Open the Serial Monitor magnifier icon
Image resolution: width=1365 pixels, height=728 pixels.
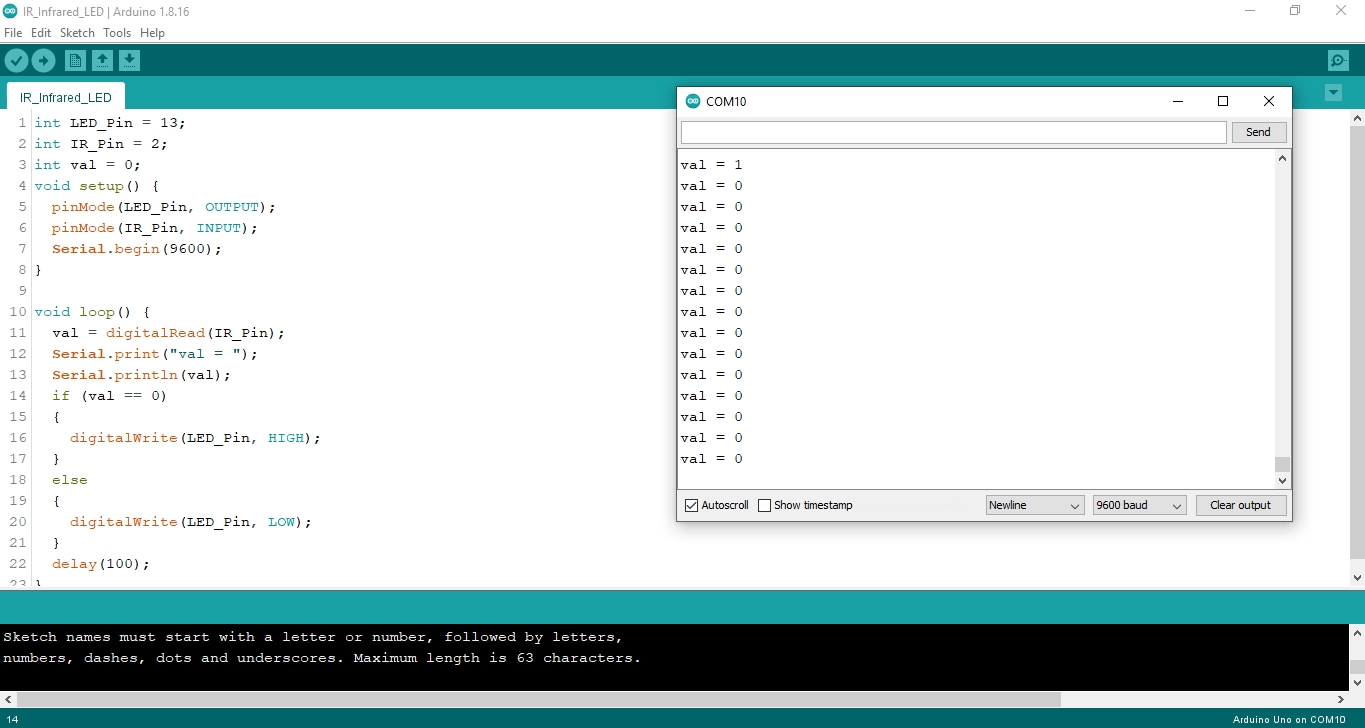pos(1338,61)
